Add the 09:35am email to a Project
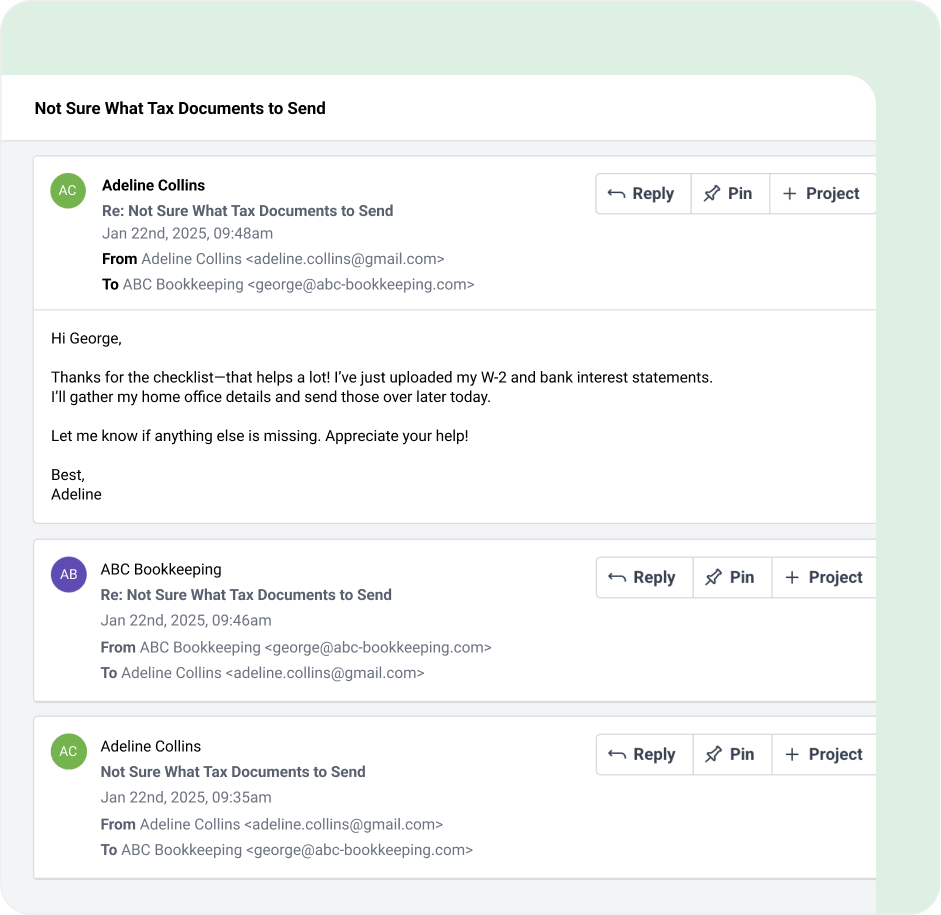 pyautogui.click(x=824, y=754)
